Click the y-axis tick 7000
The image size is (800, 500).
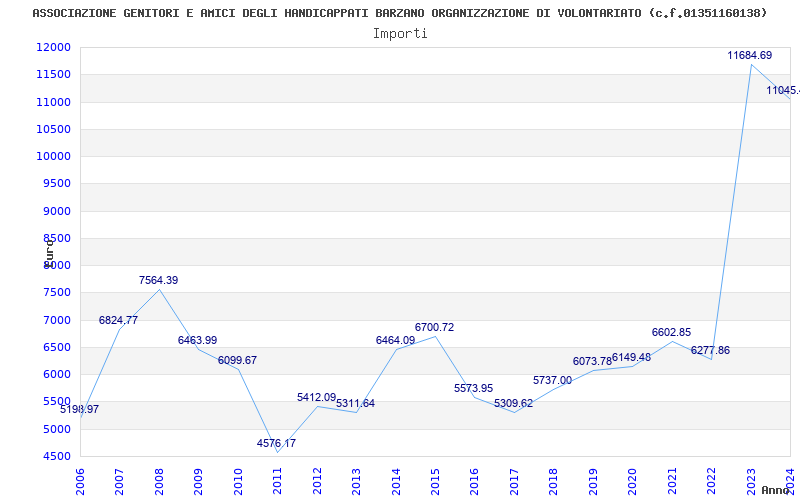(57, 320)
